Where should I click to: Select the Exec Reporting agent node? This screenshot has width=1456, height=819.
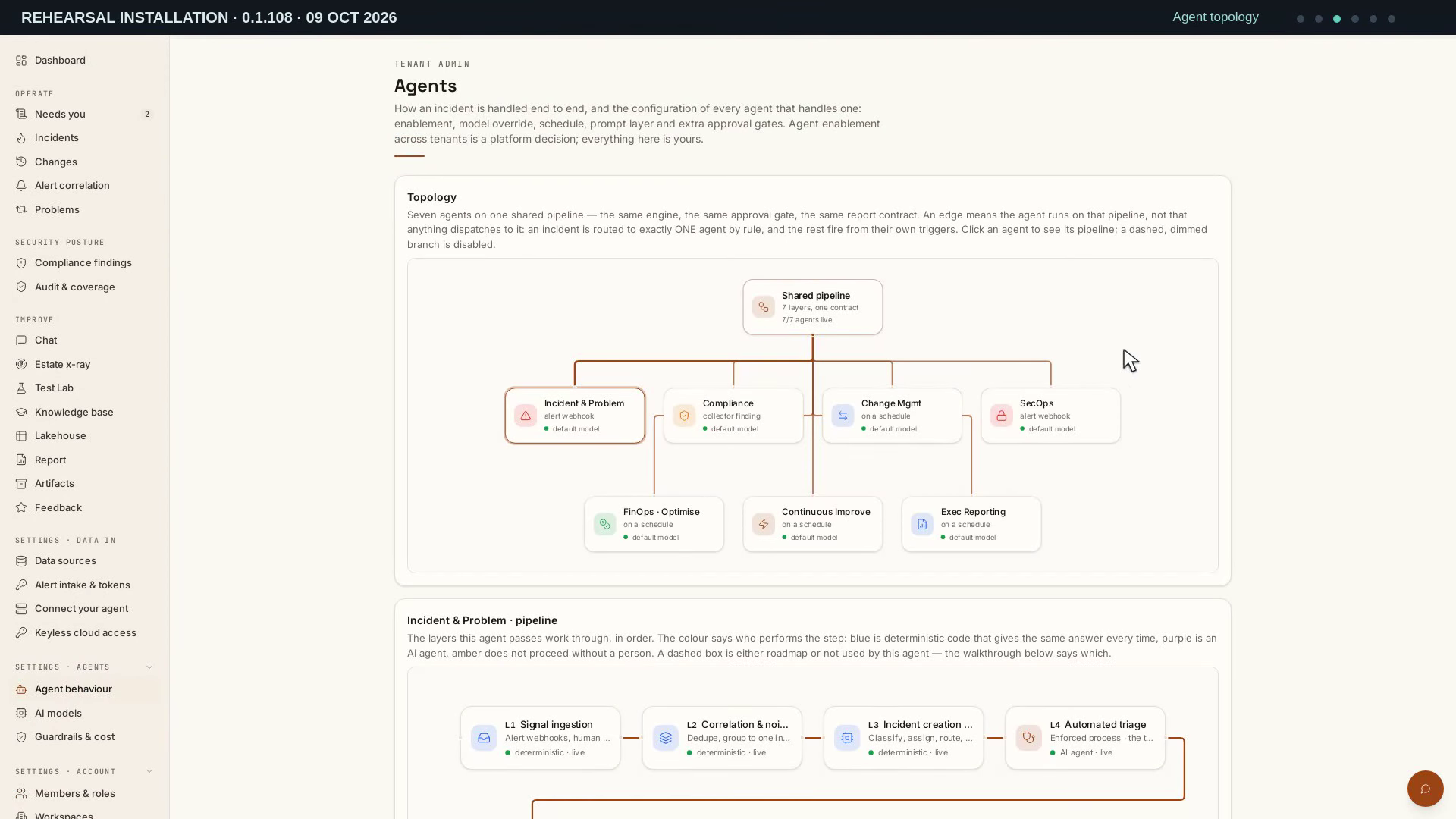[971, 524]
